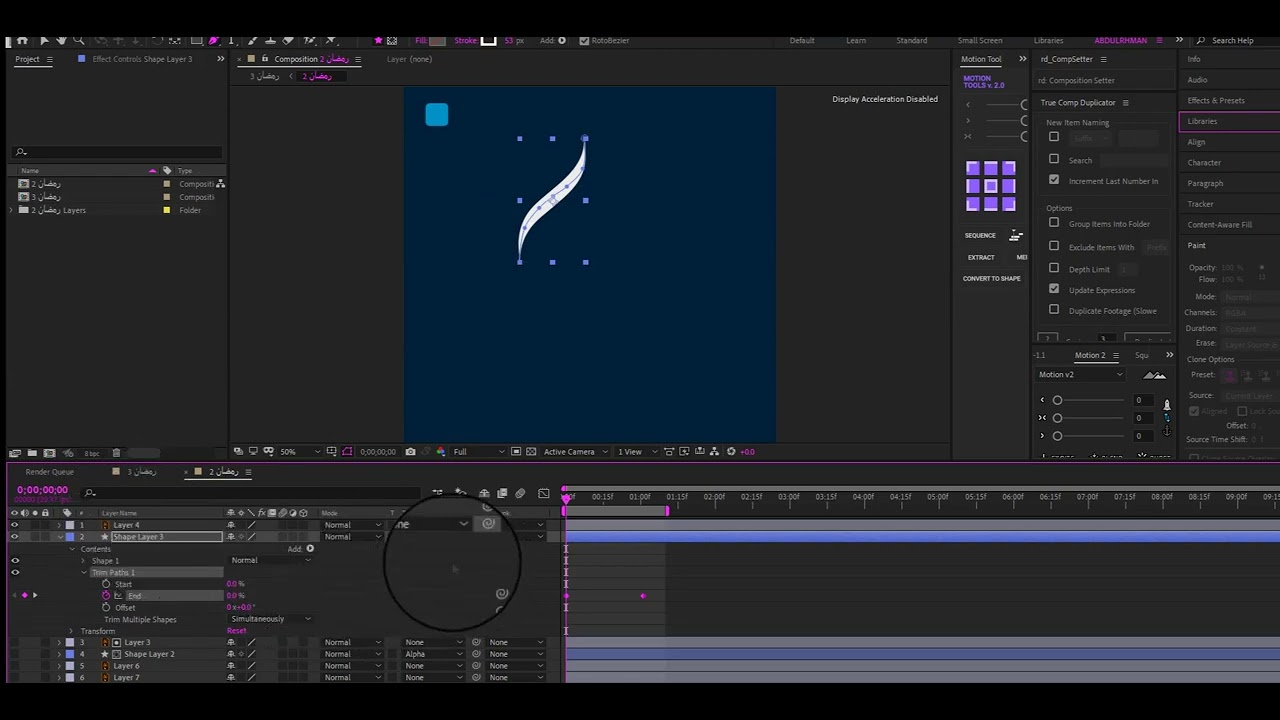Click Reset next to Transform
The image size is (1280, 720).
(x=236, y=631)
